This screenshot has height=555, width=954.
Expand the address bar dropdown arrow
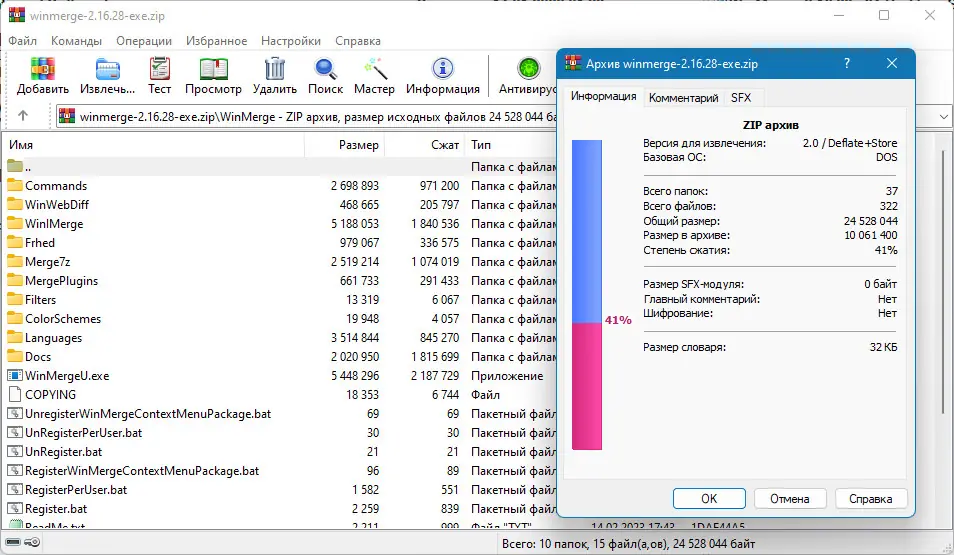click(943, 116)
